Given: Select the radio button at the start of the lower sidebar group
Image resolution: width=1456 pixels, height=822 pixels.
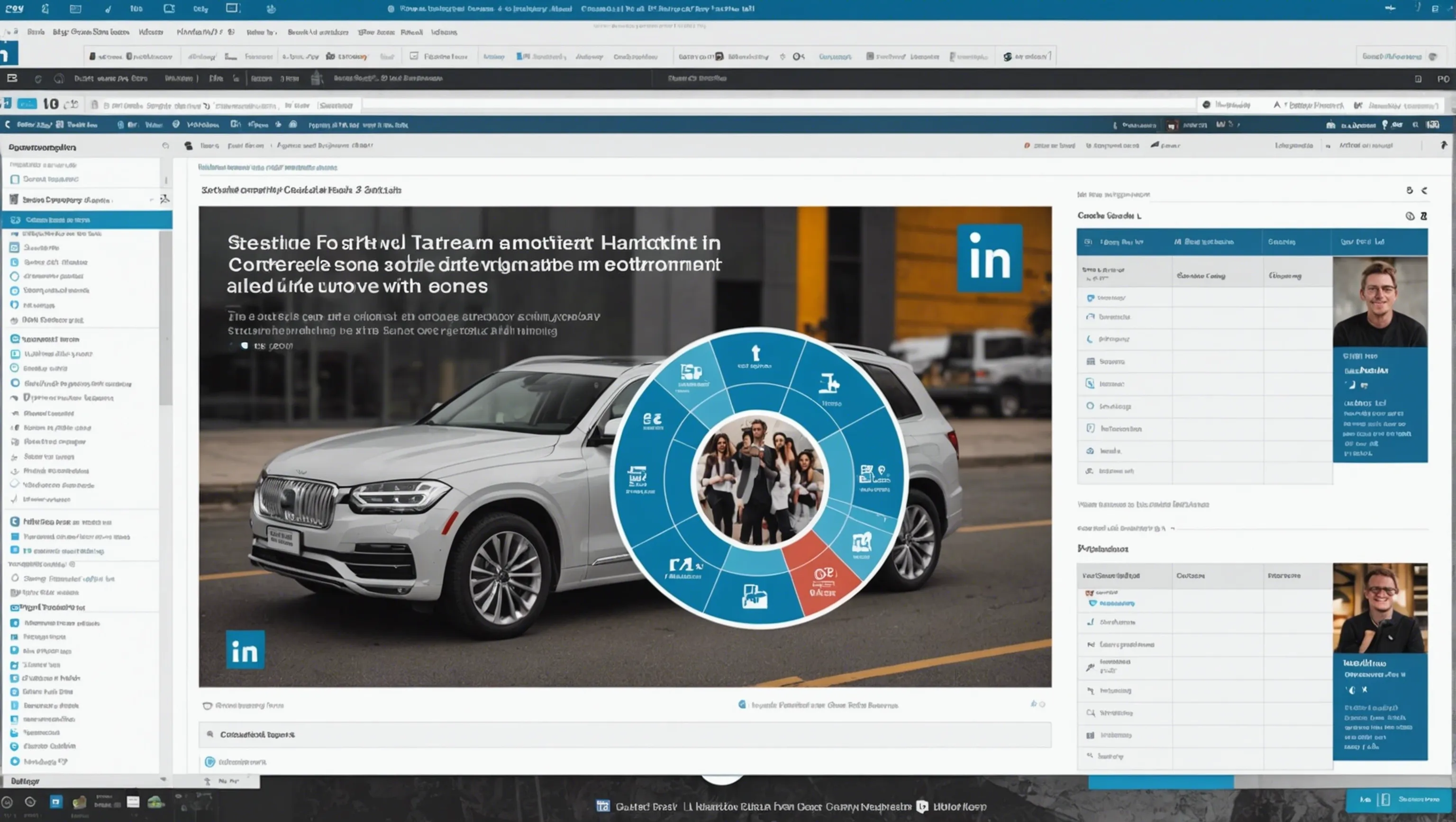Looking at the screenshot, I should tap(15, 578).
